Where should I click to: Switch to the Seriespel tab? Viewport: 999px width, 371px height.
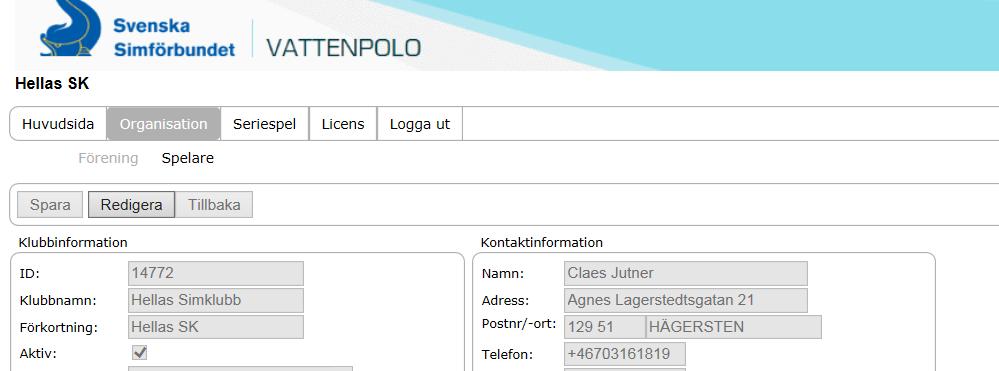(x=264, y=124)
